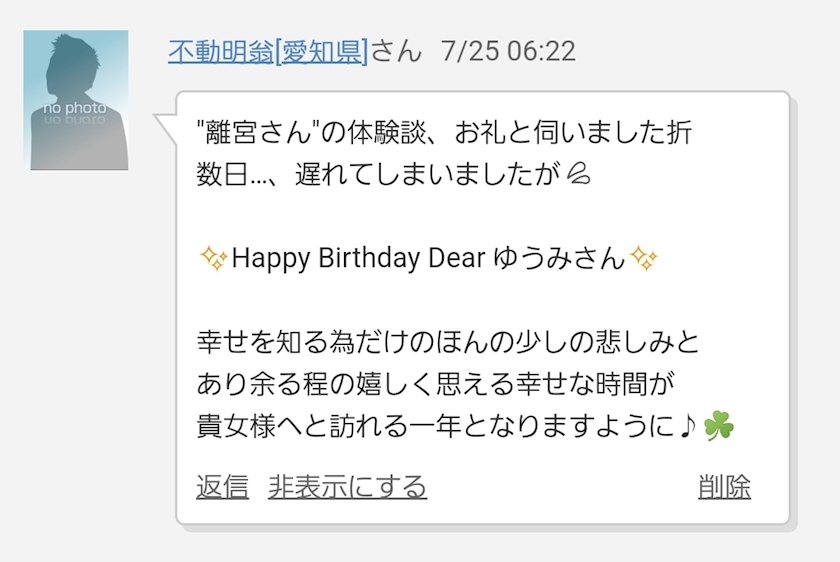
Task: Click the さん honorific after the username
Action: click(396, 50)
